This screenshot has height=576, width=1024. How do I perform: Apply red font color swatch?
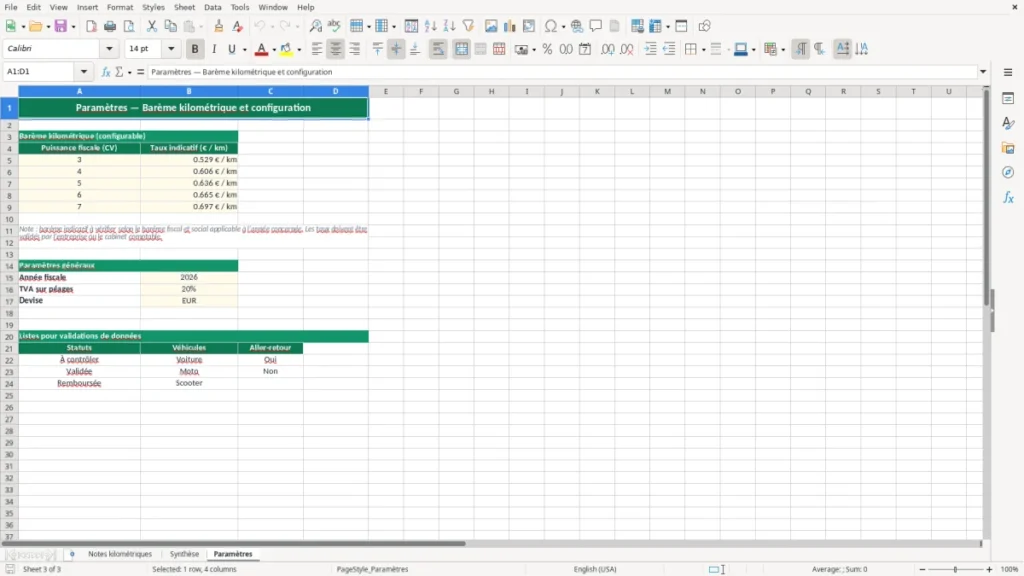pos(261,49)
